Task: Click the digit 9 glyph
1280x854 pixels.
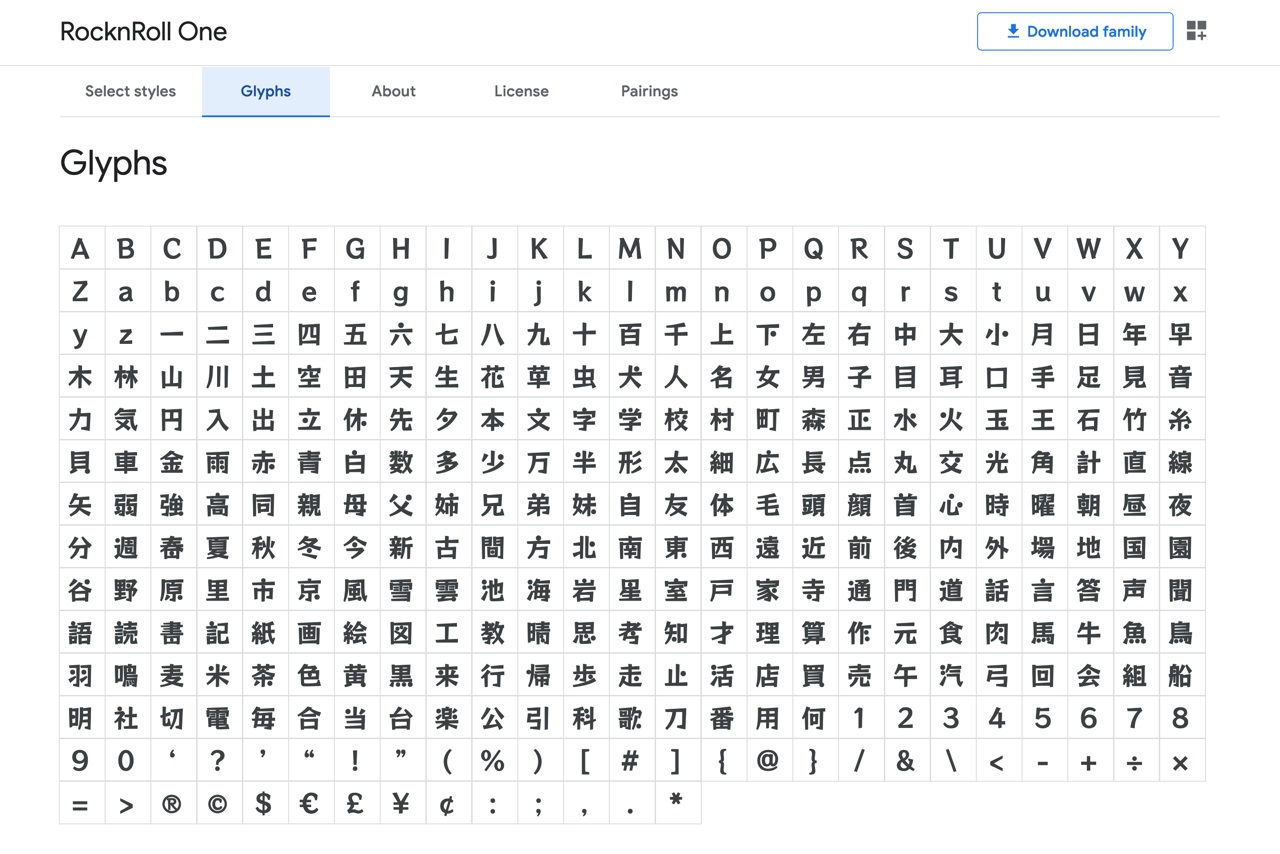Action: 80,760
